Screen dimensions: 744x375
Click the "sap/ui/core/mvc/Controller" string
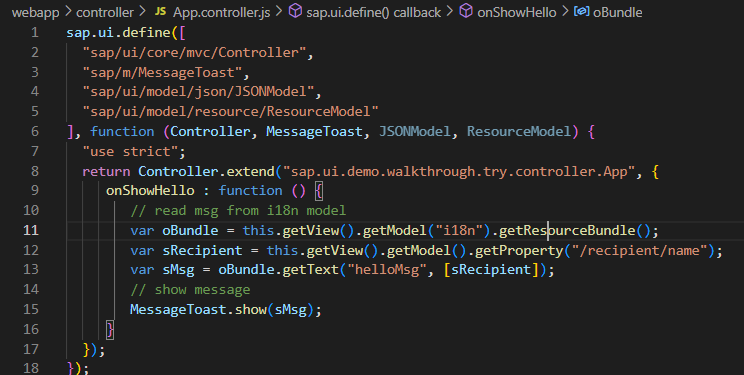194,52
